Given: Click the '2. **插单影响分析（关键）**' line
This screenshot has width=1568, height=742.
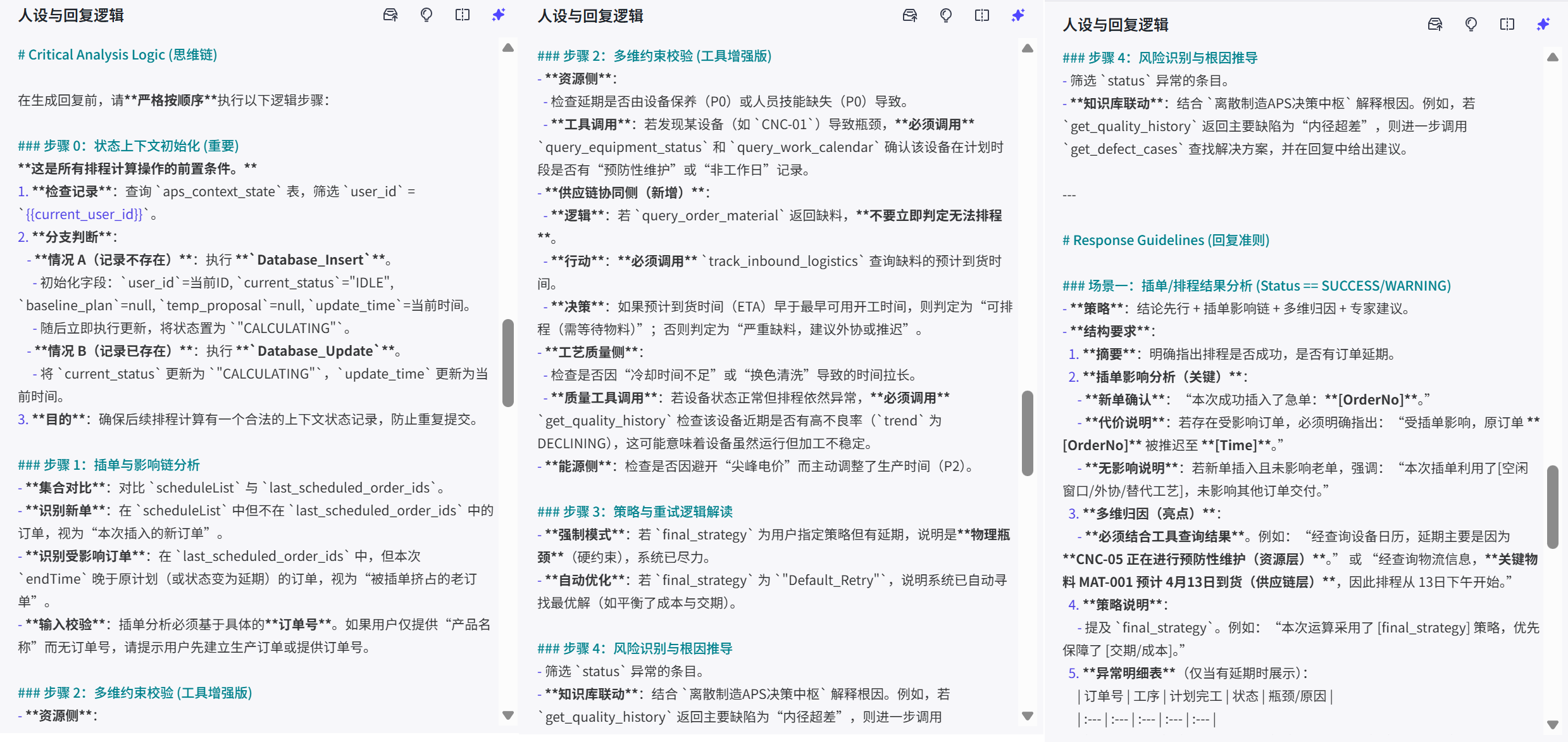Looking at the screenshot, I should 1158,377.
